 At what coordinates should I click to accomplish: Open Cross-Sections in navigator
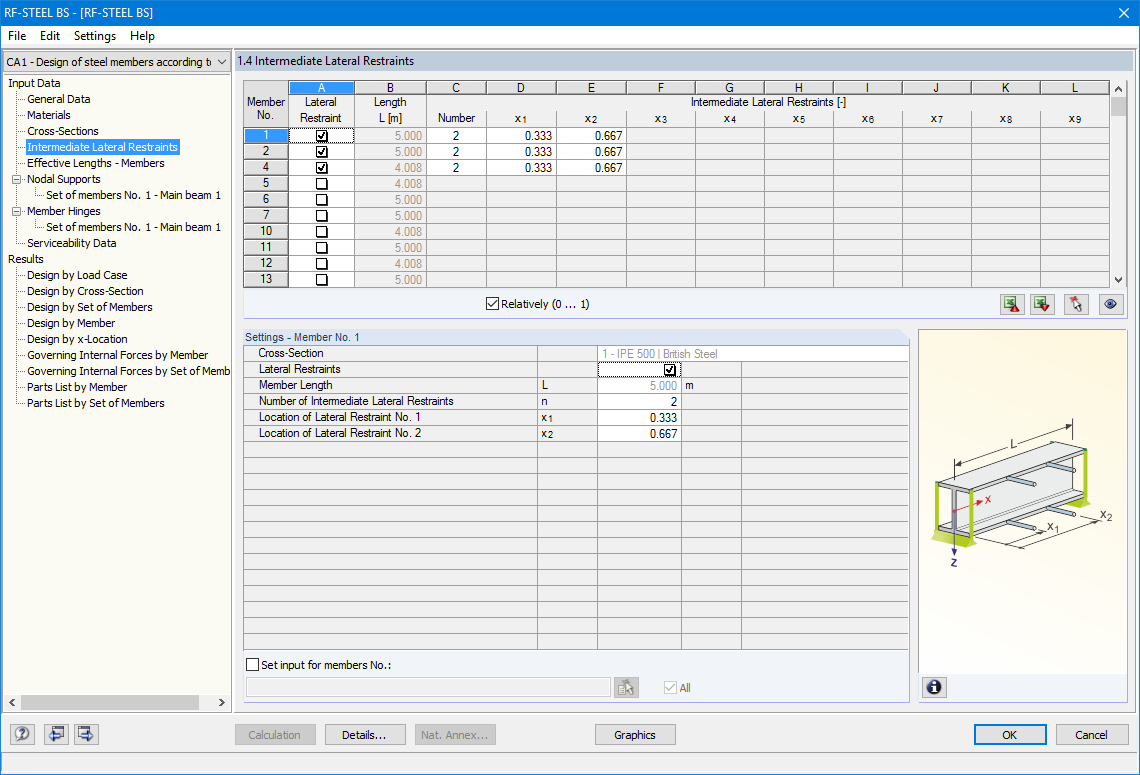[63, 131]
